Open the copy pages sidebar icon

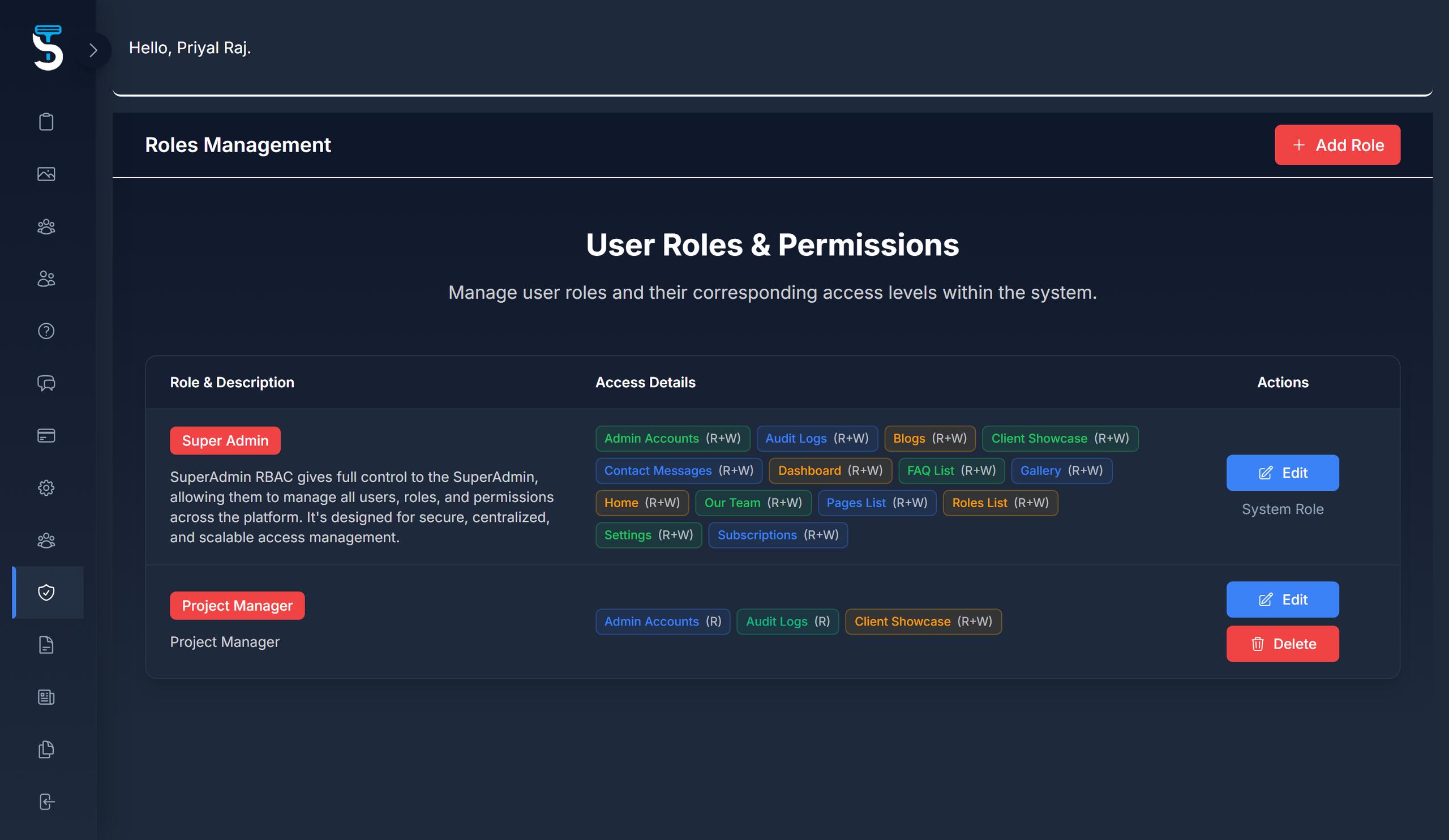(46, 749)
